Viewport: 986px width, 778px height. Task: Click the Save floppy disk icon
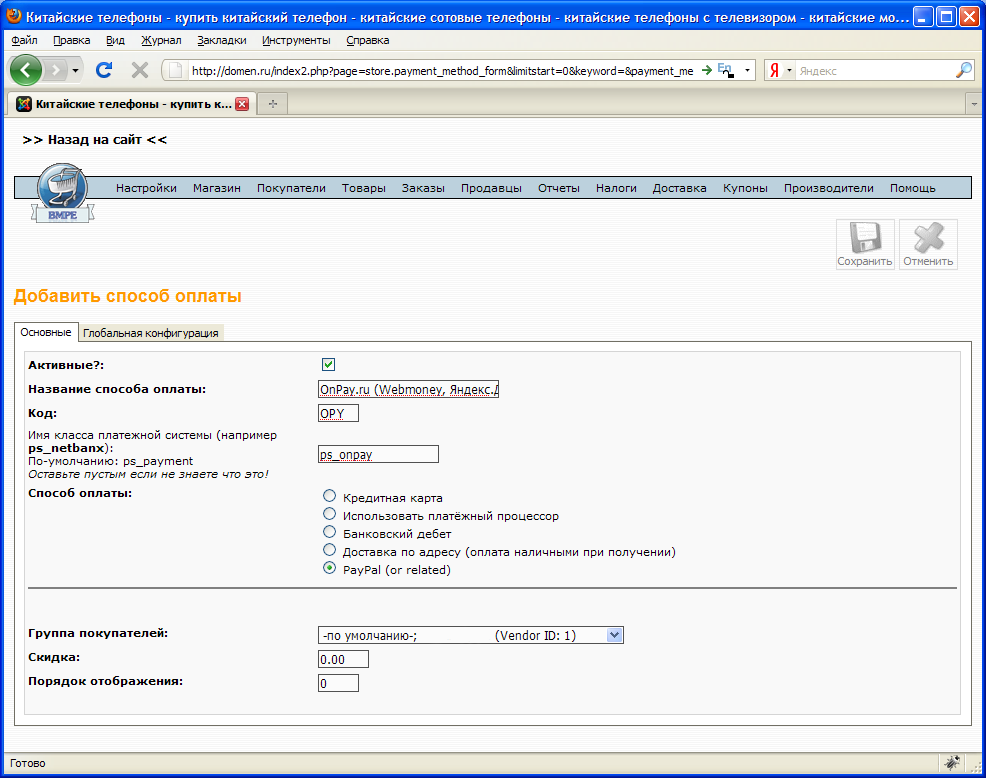point(864,244)
